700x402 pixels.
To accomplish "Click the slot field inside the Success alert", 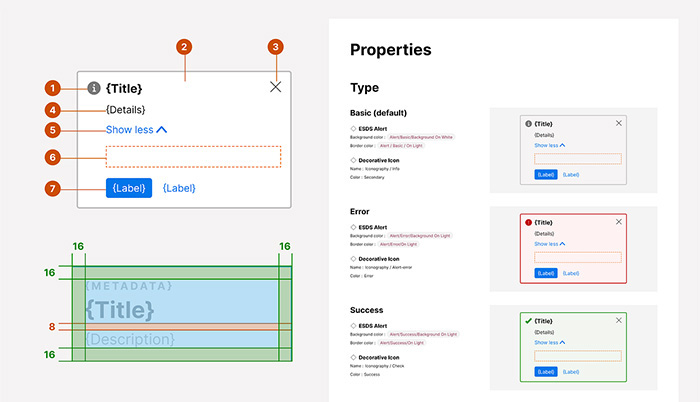I will tap(578, 356).
